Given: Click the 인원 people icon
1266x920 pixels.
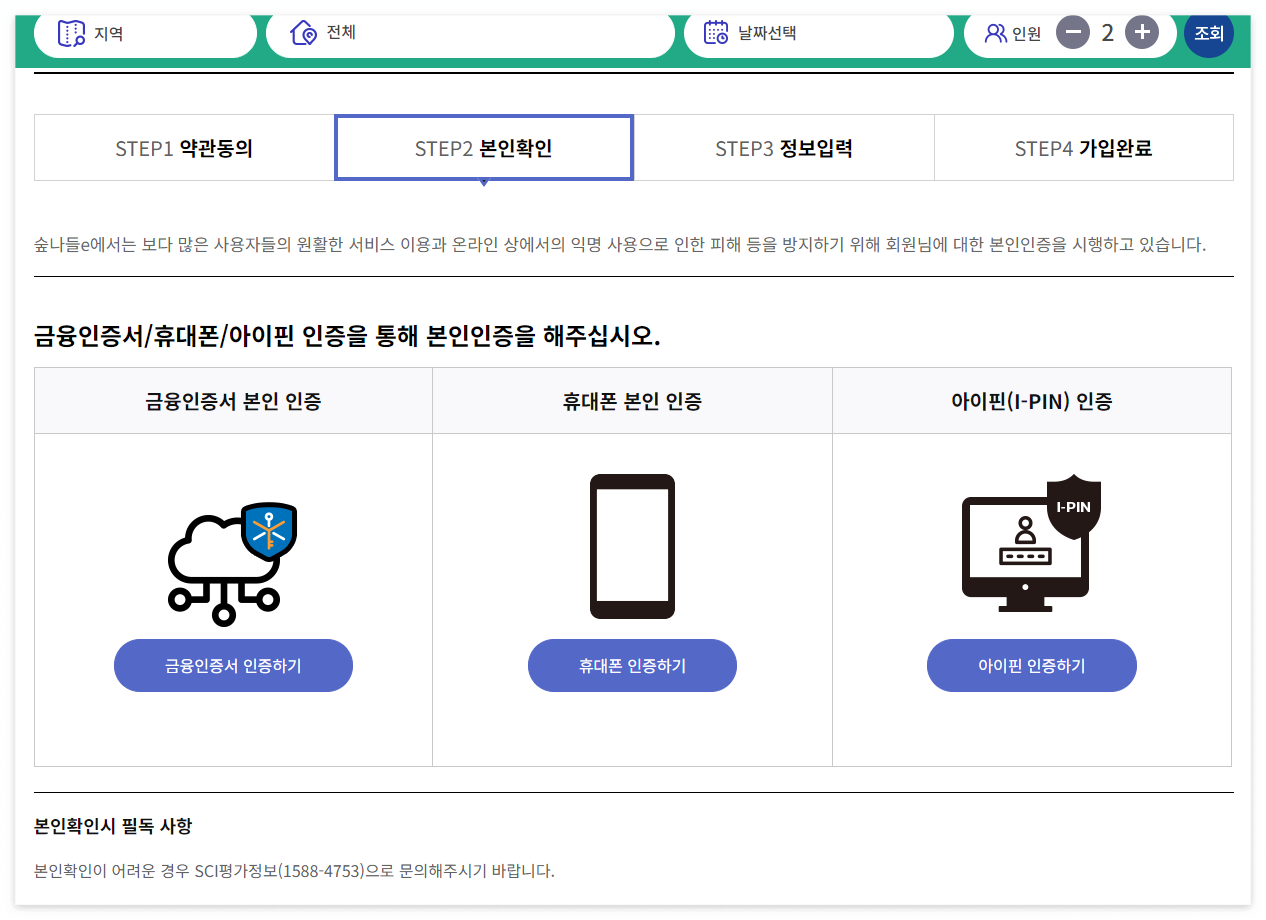Looking at the screenshot, I should (995, 32).
